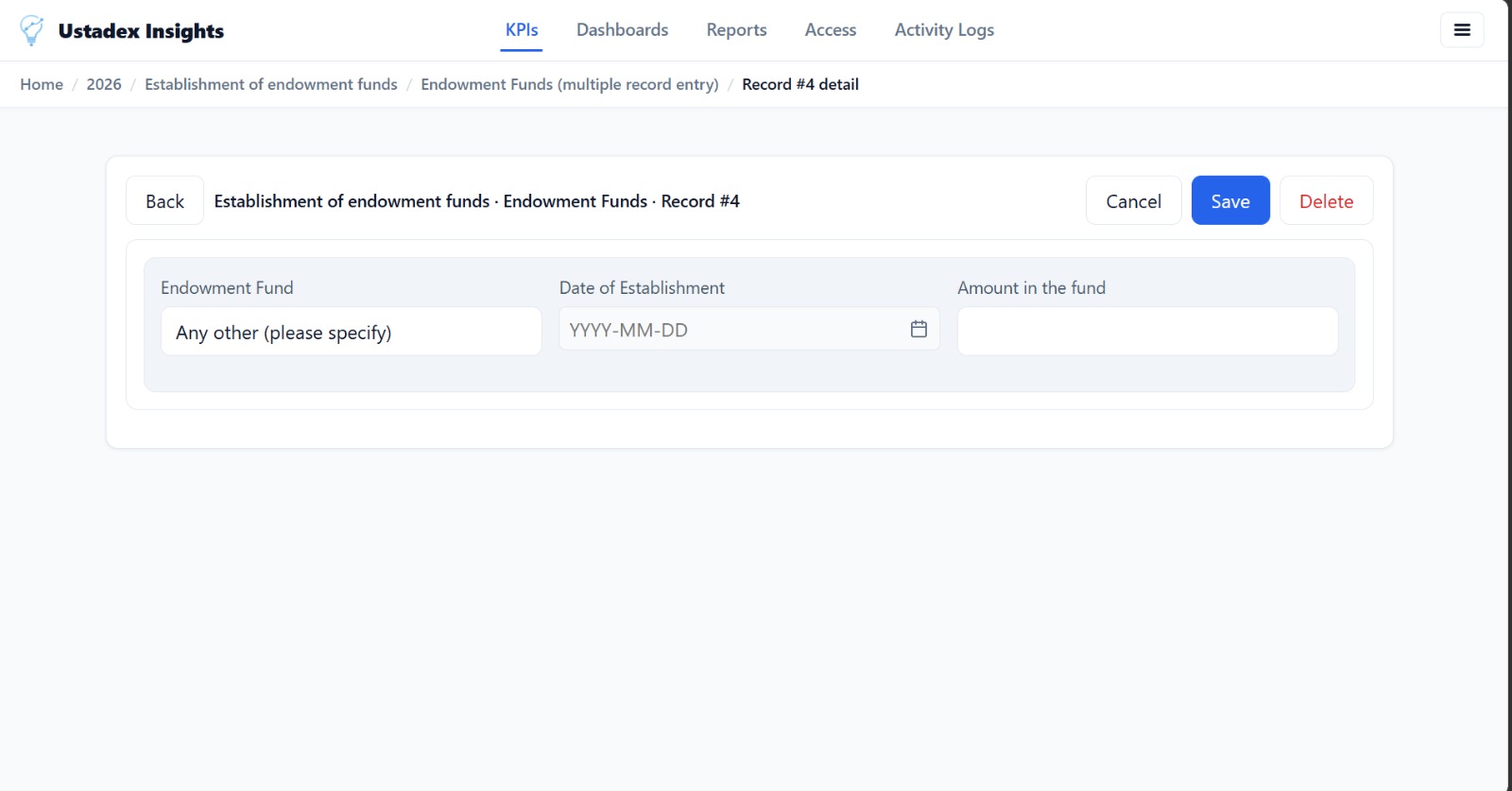Viewport: 1512px width, 791px height.
Task: Open the hamburger menu button
Action: (1462, 30)
